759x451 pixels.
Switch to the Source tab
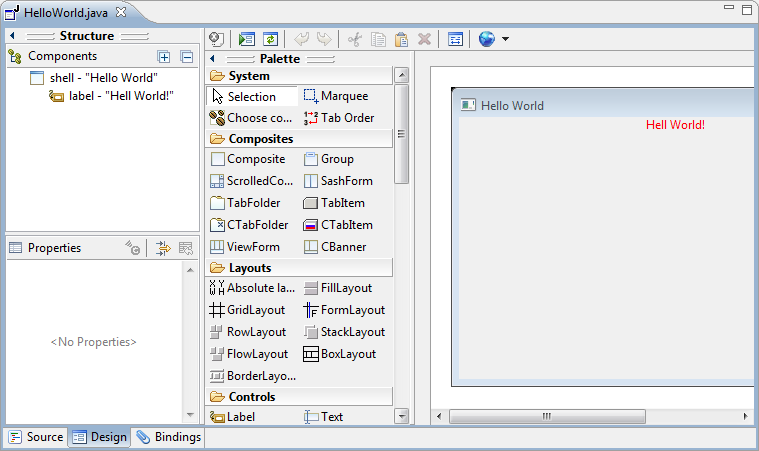pos(36,437)
